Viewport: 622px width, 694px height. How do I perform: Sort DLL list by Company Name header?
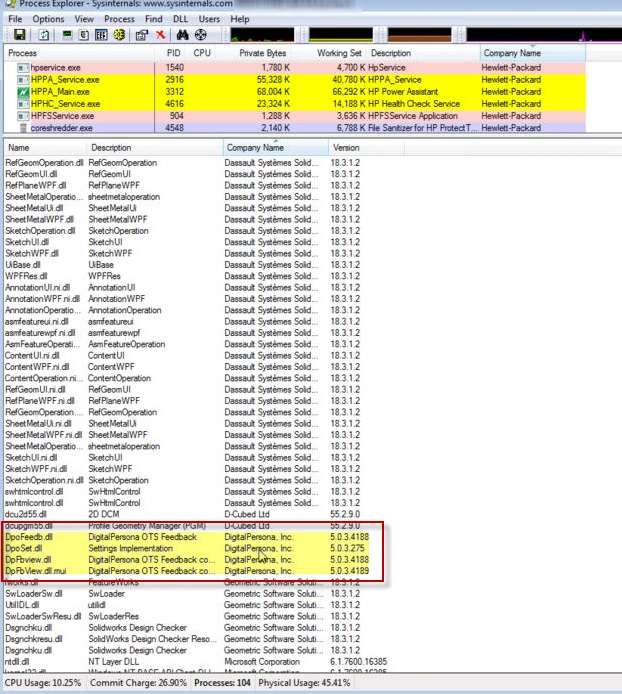[x=276, y=148]
